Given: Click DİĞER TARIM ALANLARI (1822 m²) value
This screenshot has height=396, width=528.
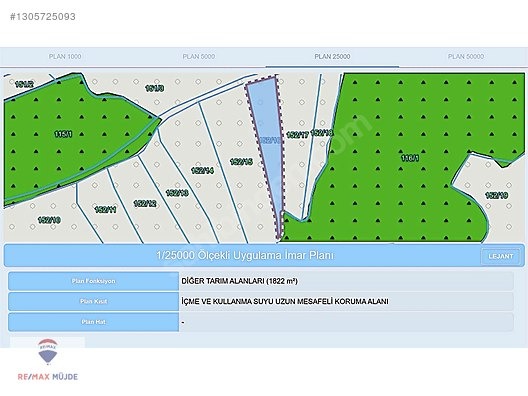Looking at the screenshot, I should point(239,281).
